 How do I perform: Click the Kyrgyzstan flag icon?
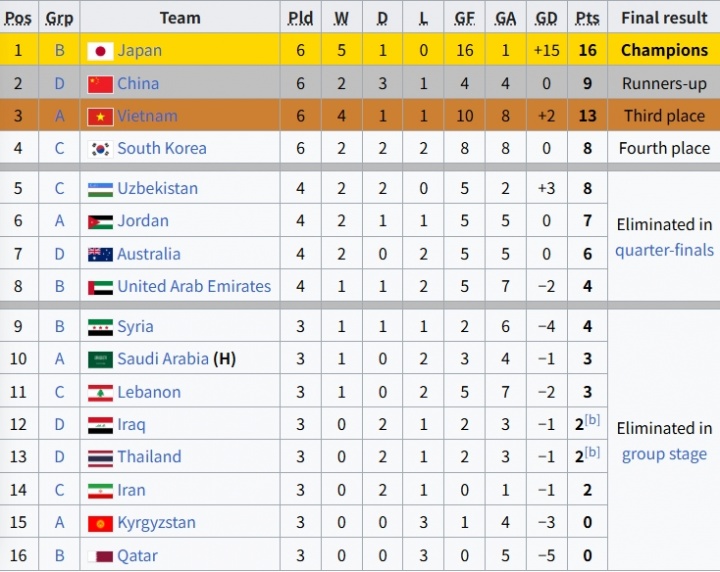pyautogui.click(x=100, y=523)
